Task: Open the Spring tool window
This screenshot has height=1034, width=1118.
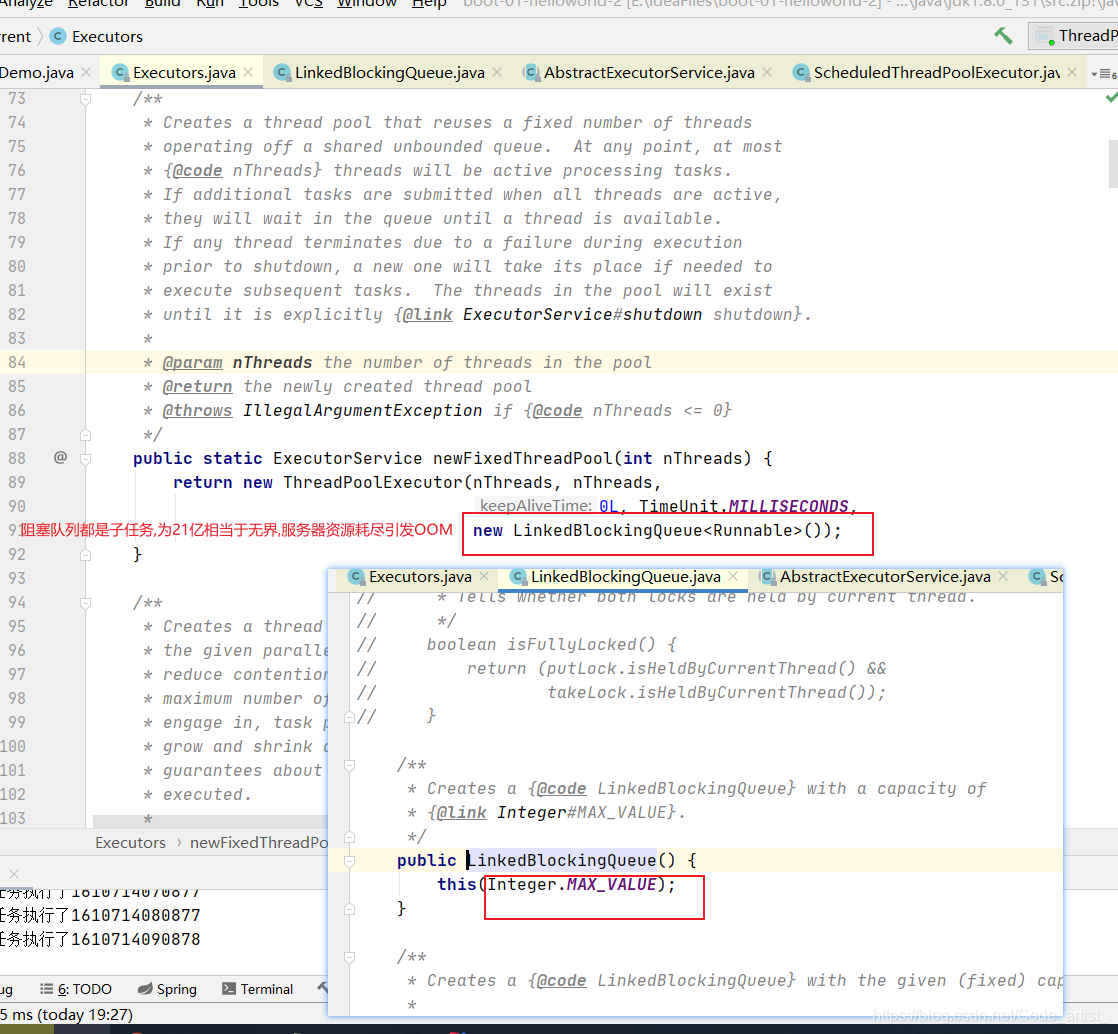Action: (x=167, y=989)
